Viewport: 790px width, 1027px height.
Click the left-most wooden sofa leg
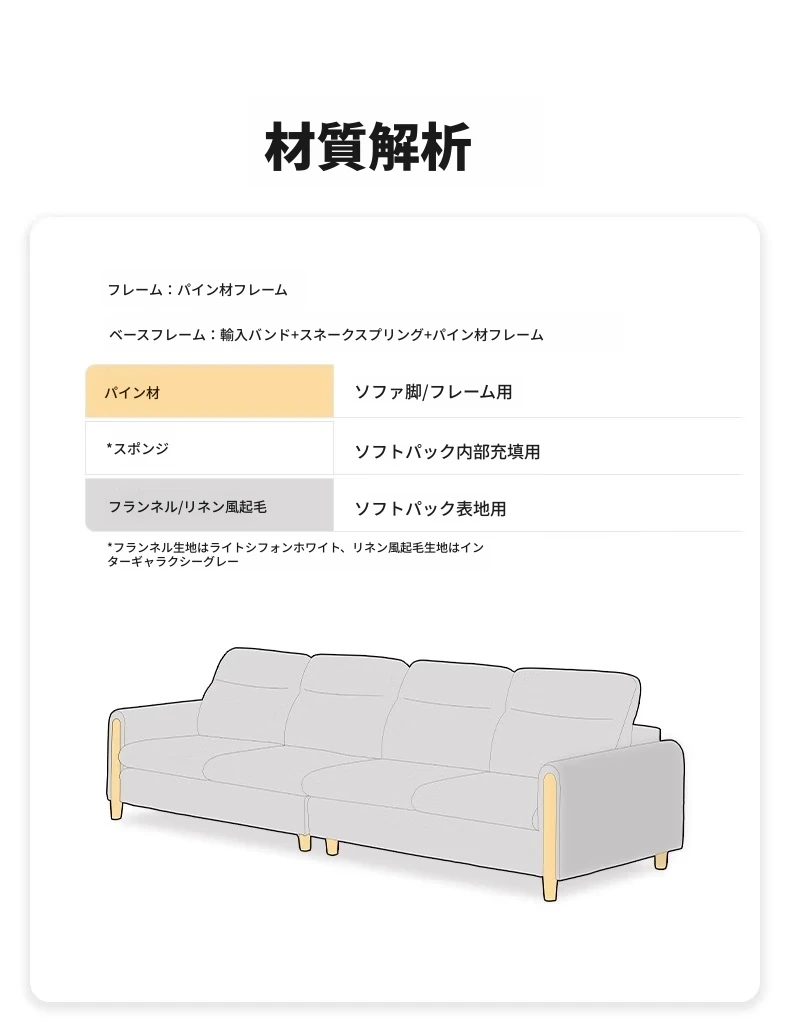pyautogui.click(x=117, y=811)
